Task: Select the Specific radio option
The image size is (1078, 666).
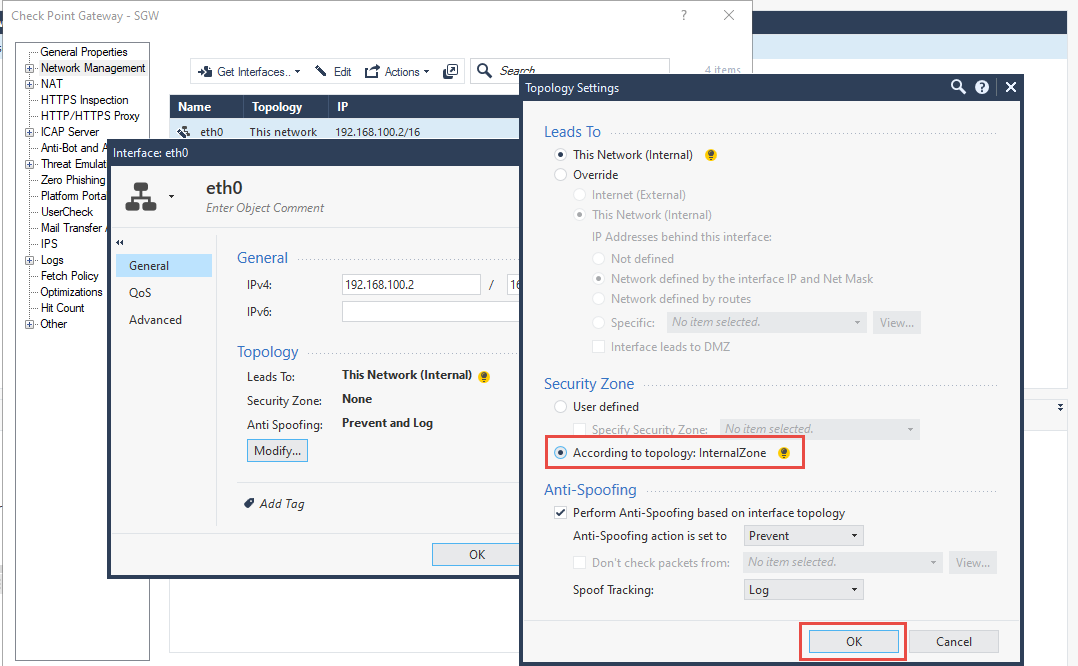Action: tap(599, 322)
